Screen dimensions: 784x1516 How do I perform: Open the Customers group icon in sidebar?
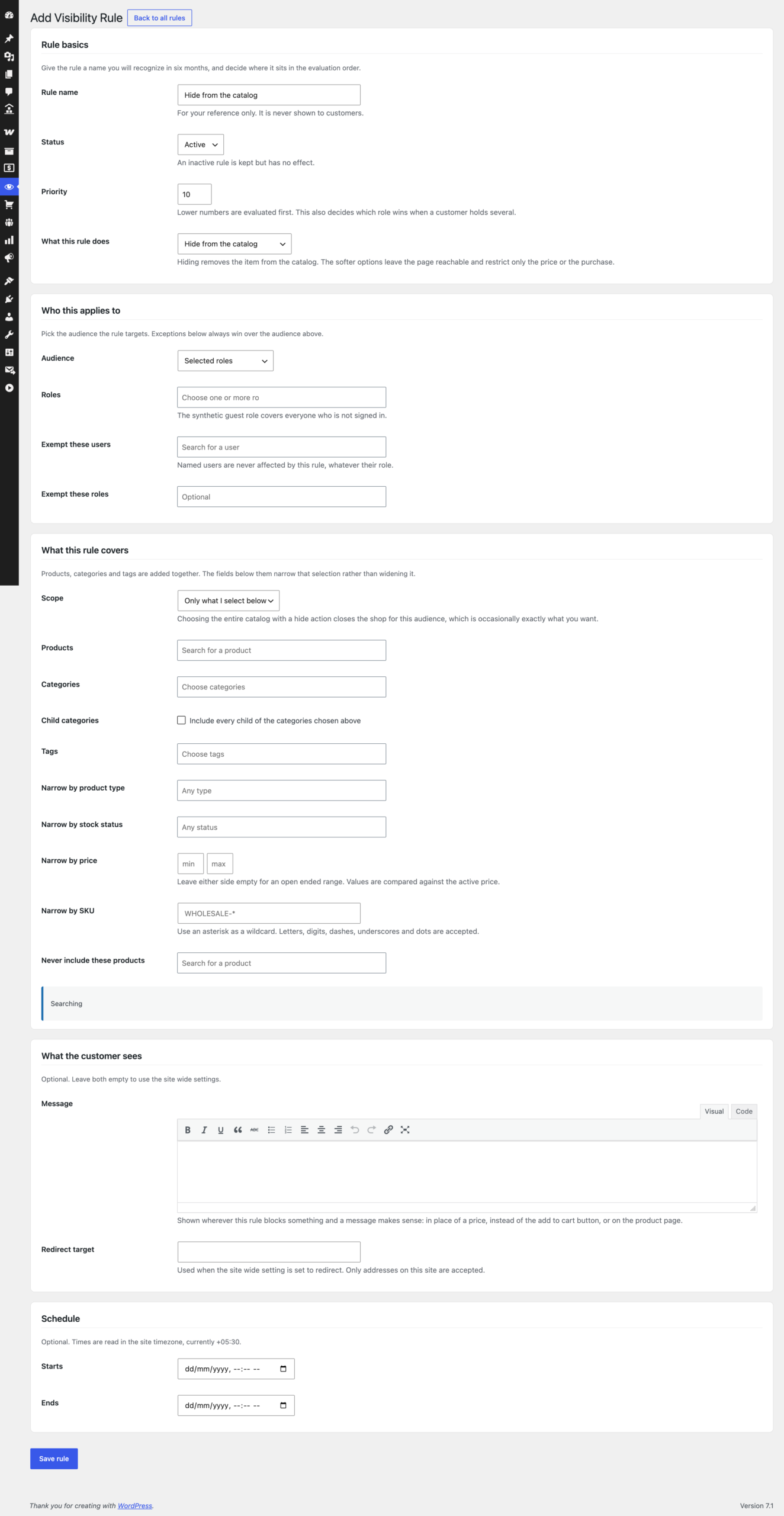point(9,222)
